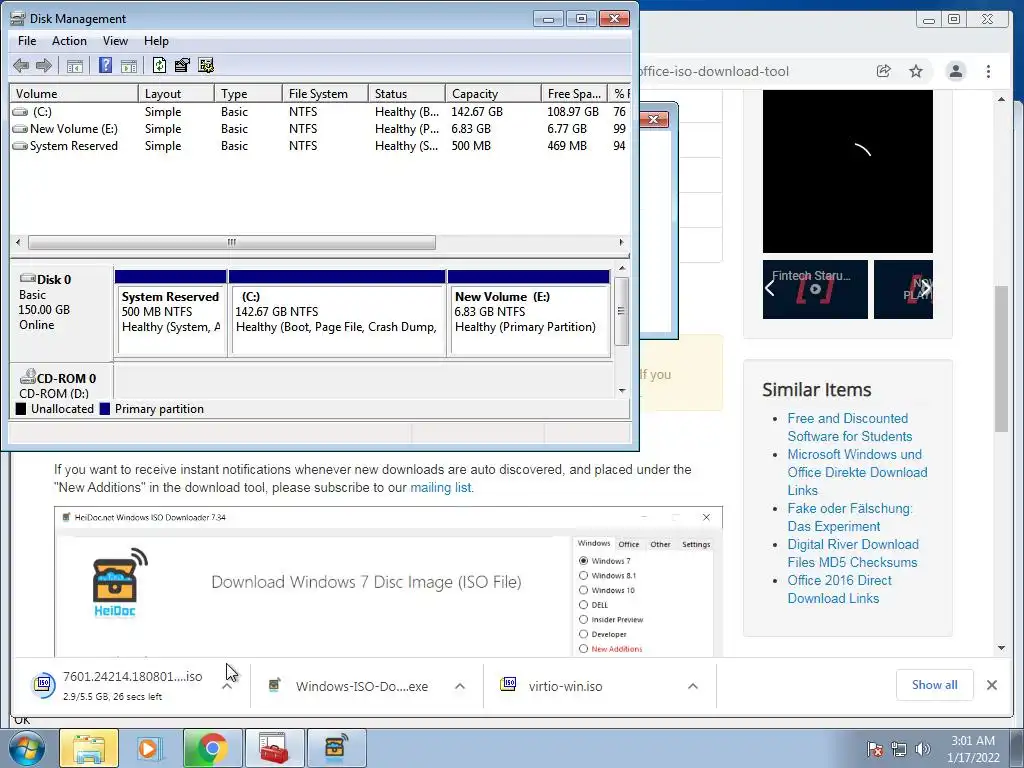Viewport: 1024px width, 768px height.
Task: Click the Back arrow in Disk Management toolbar
Action: (x=21, y=65)
